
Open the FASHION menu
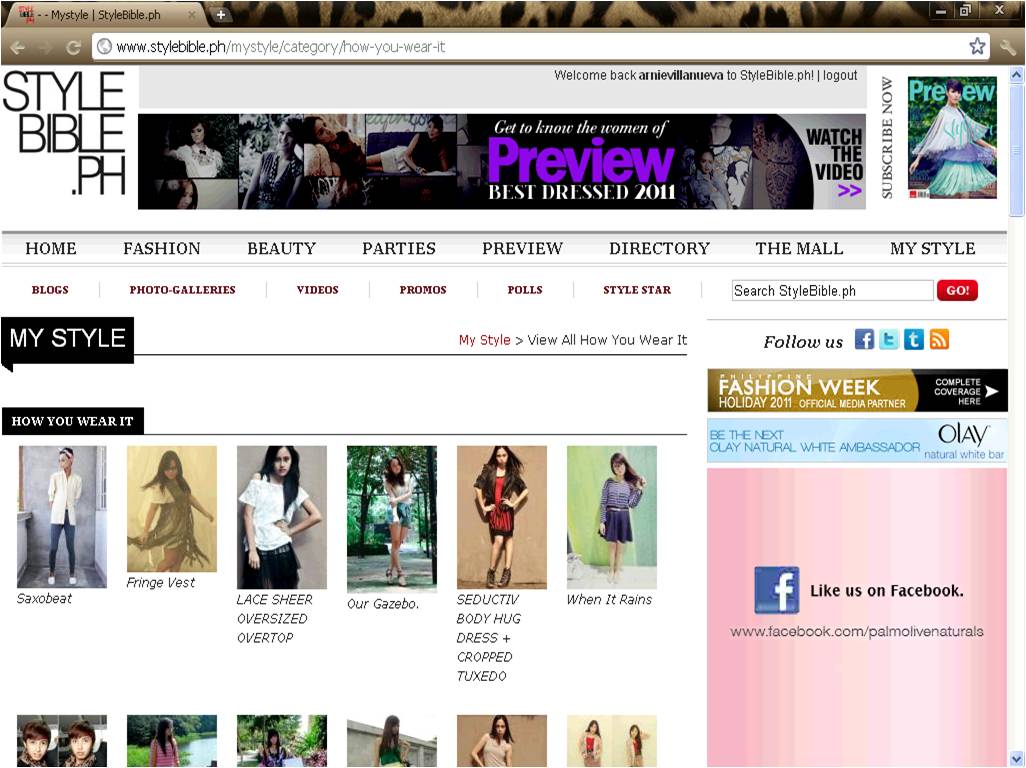162,249
